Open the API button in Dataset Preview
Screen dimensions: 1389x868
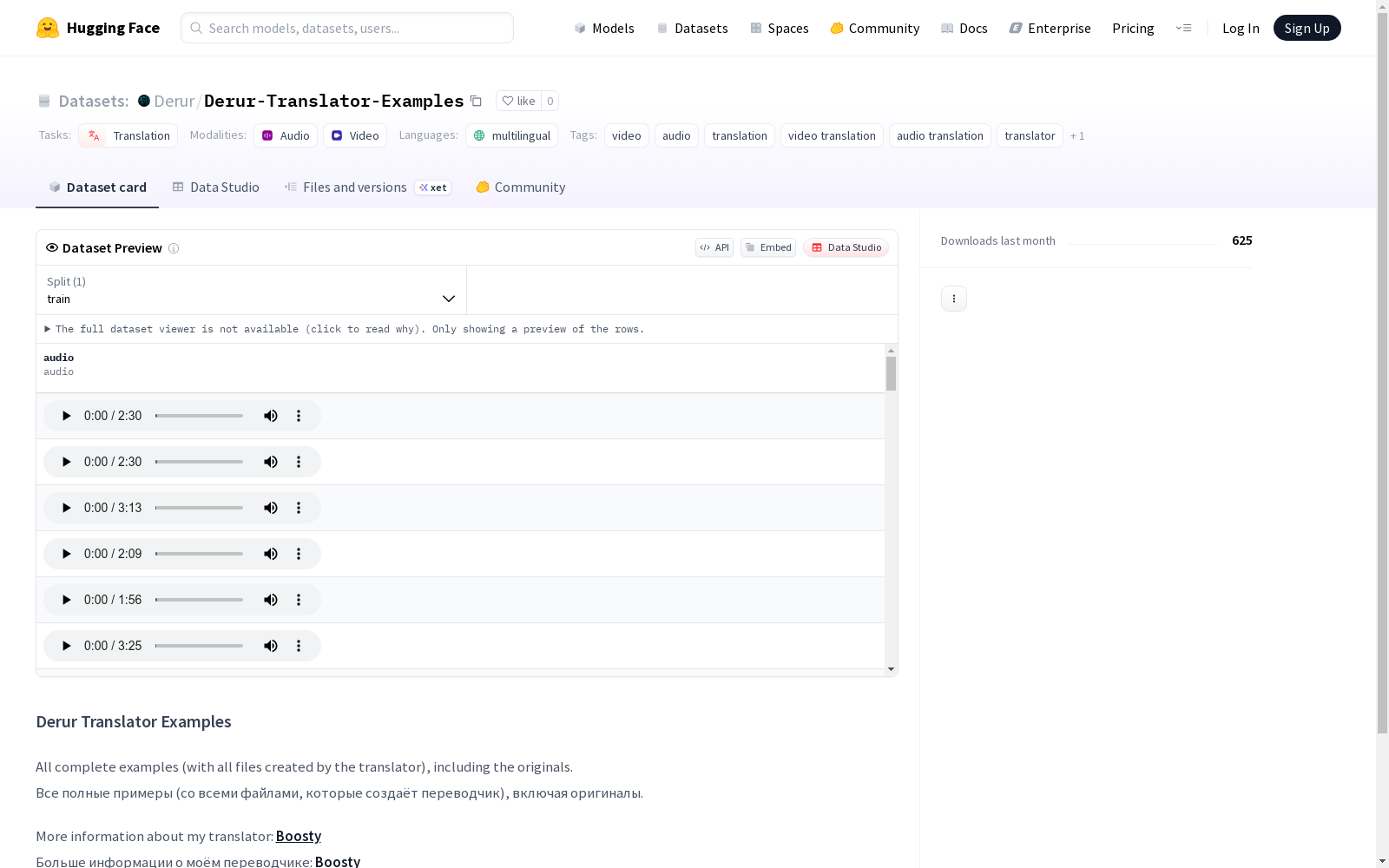point(714,247)
